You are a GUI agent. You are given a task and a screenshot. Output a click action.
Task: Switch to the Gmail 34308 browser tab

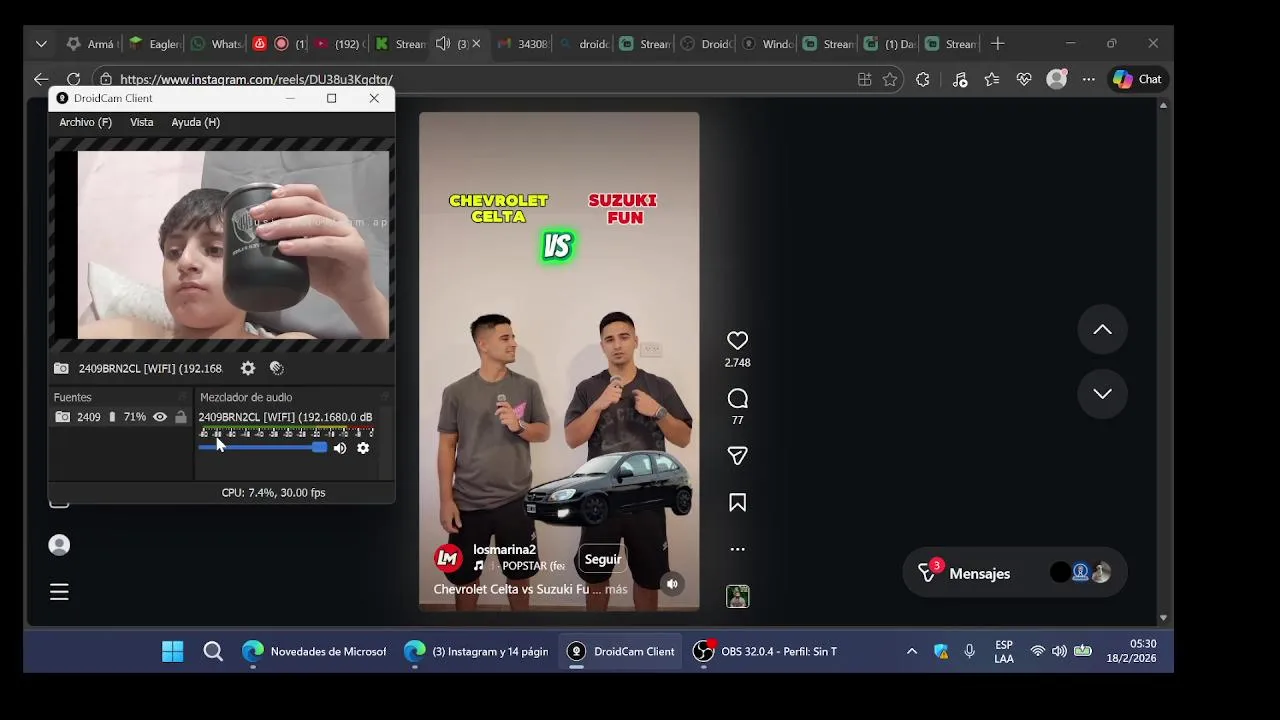point(521,44)
